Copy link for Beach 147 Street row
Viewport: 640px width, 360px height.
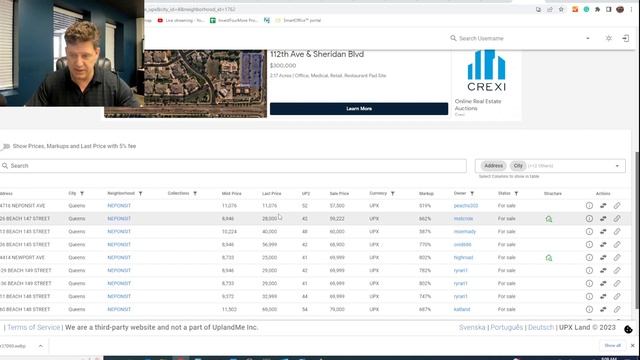617,219
